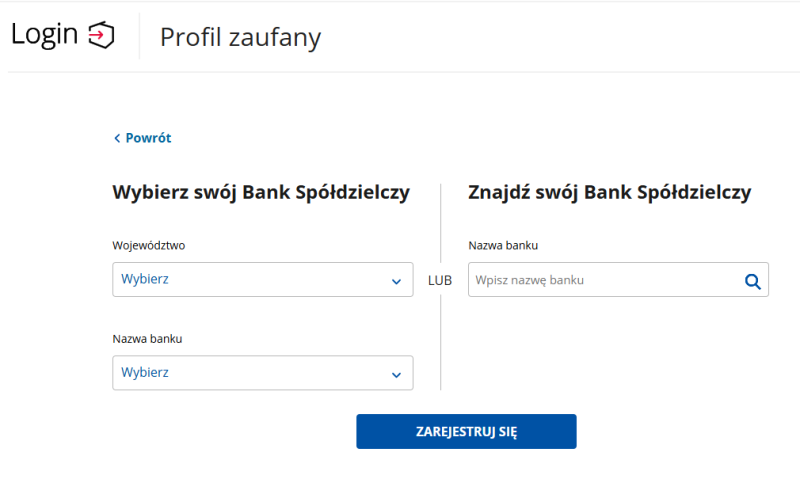
Task: Click the Województwo field label
Action: (148, 245)
